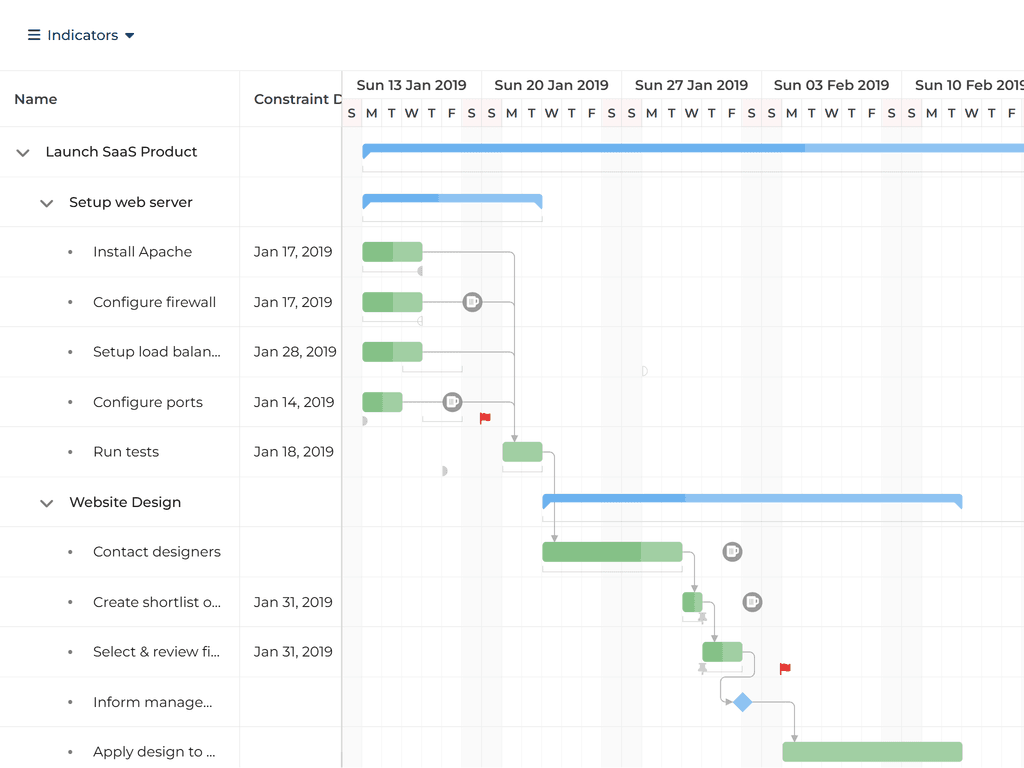Click beer mug indicator in Configure ports row
Image resolution: width=1024 pixels, height=768 pixels.
click(452, 402)
